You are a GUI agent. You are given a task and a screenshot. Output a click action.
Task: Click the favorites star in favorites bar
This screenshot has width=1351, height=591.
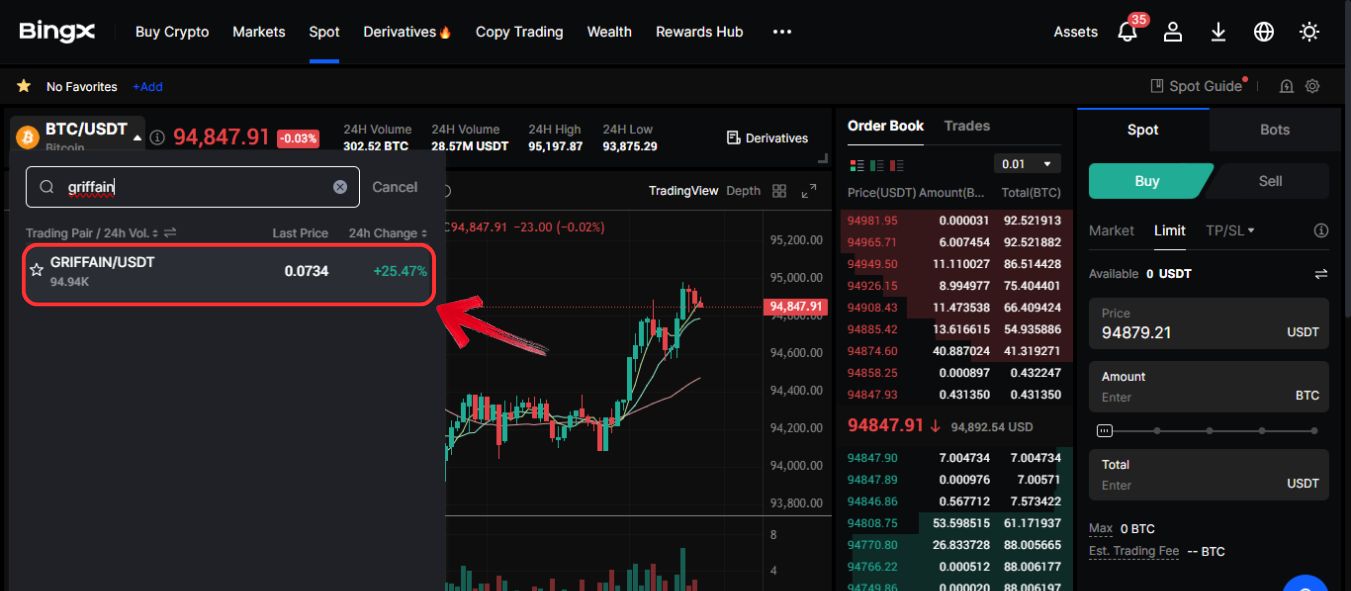pyautogui.click(x=24, y=86)
